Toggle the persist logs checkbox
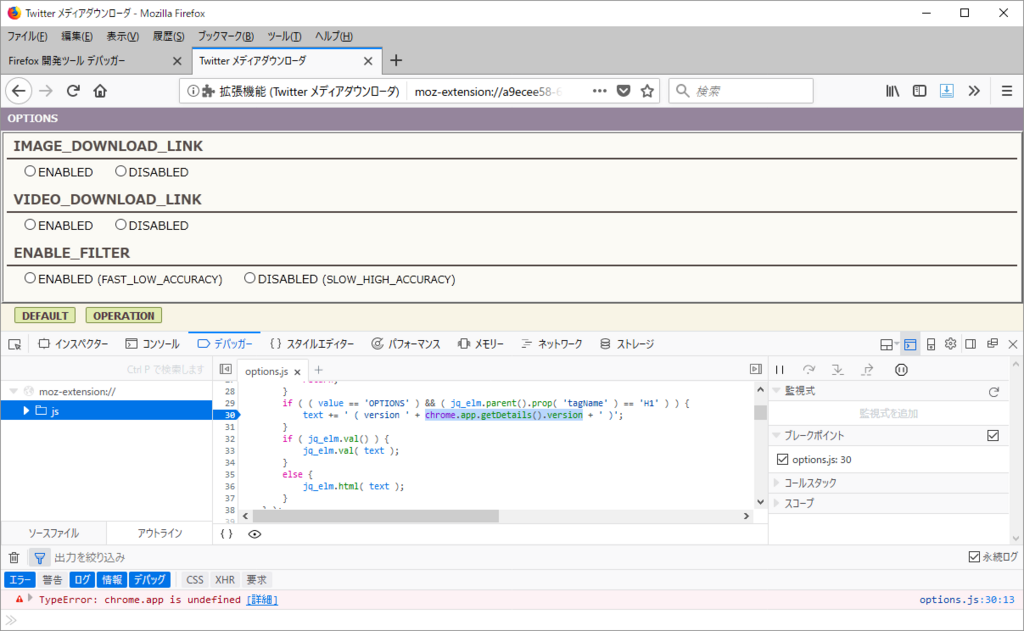Screen dimensions: 1024x631 coord(974,557)
